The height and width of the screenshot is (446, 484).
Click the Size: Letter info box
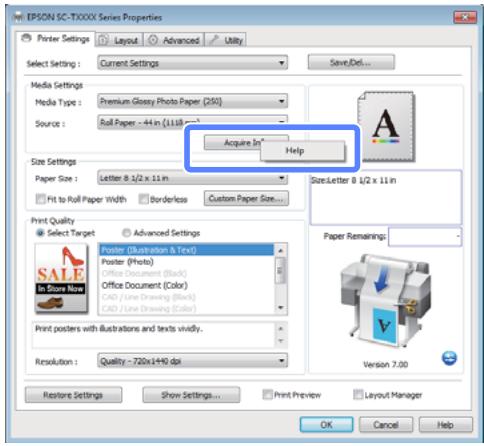(386, 197)
